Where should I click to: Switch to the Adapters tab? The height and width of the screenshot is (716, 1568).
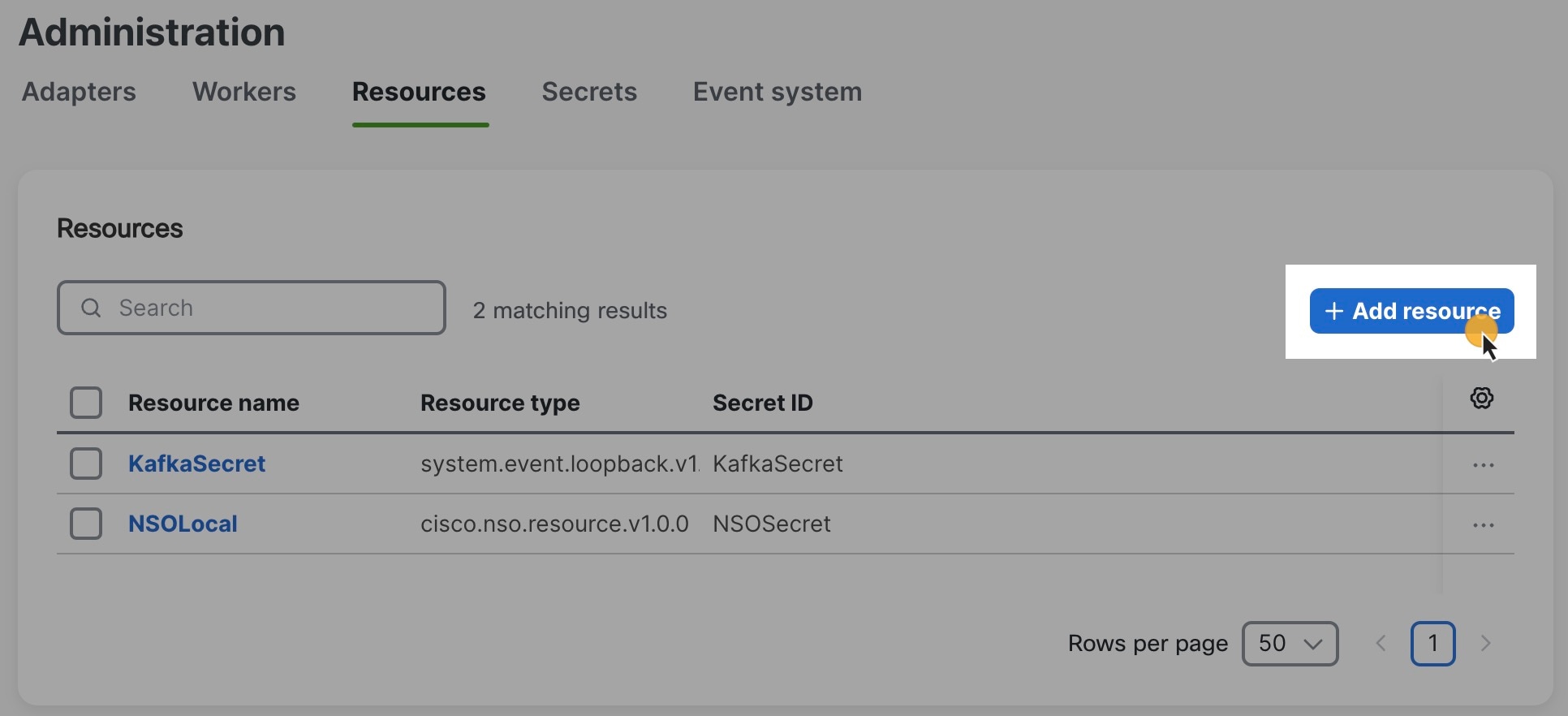tap(79, 92)
